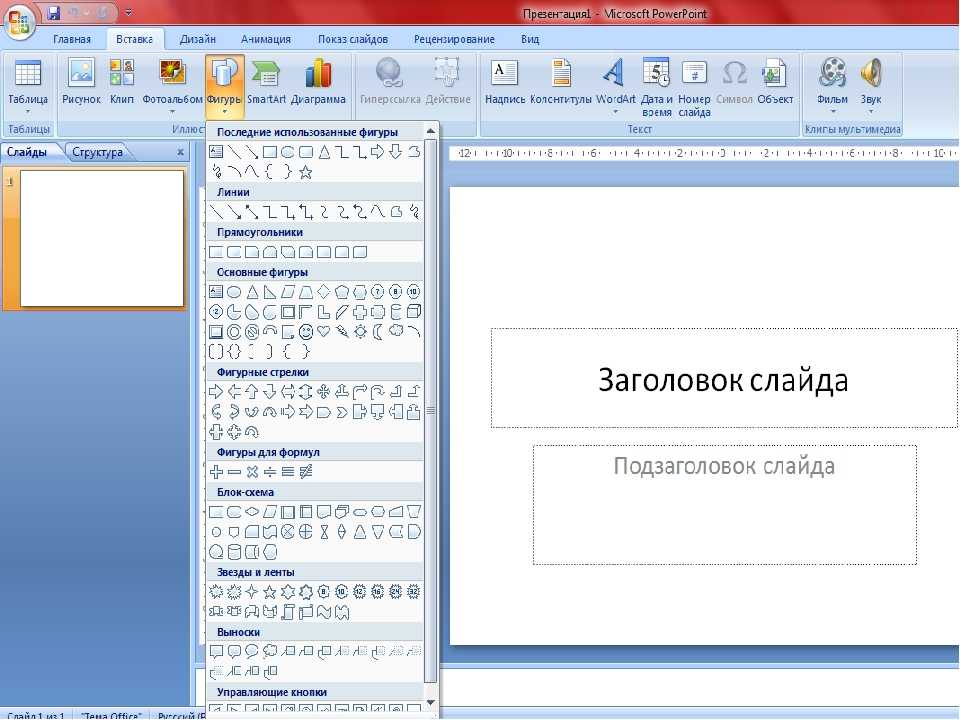Select the lightning bolt shape
The width and height of the screenshot is (960, 720).
coord(342,332)
